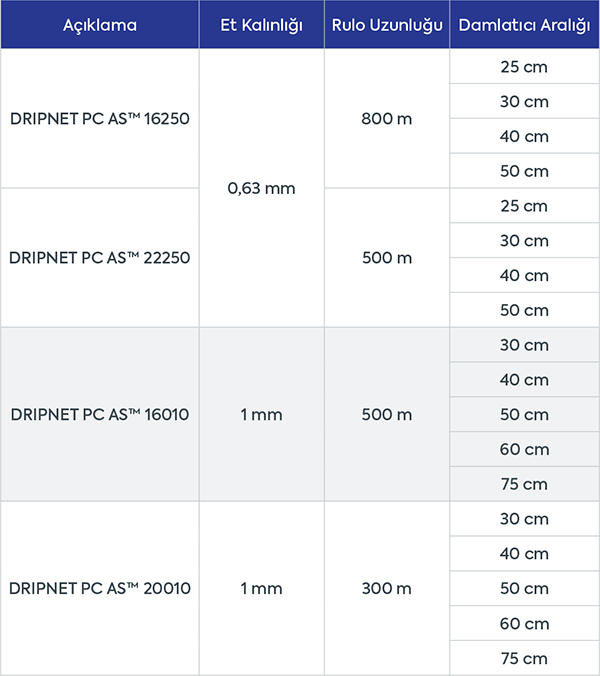600x676 pixels.
Task: Select 1 mm thickness for DRIPNET 16010
Action: coord(261,414)
